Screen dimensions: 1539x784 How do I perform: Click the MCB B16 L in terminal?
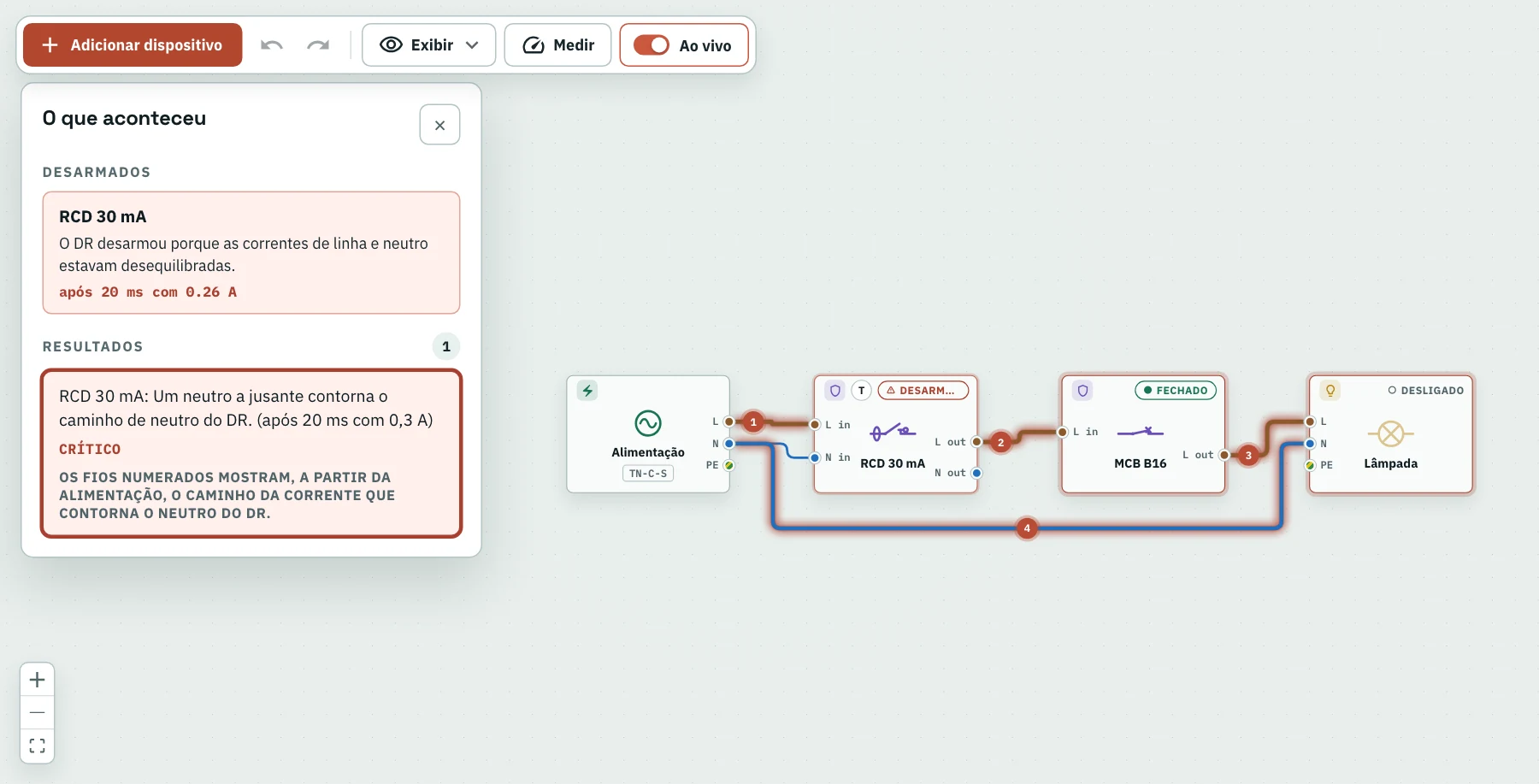(x=1063, y=432)
